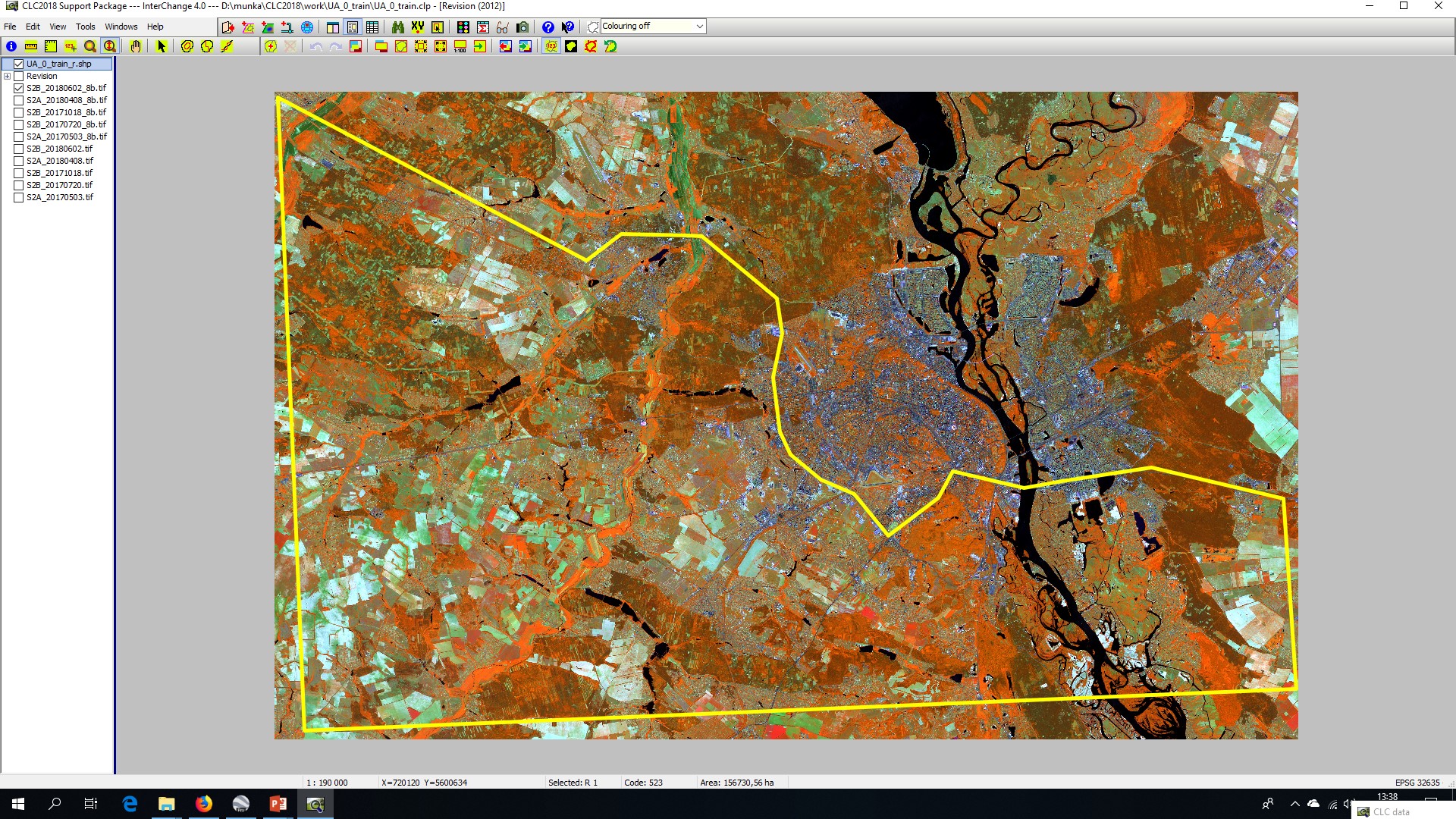Click the green refresh polygon icon

pos(610,46)
